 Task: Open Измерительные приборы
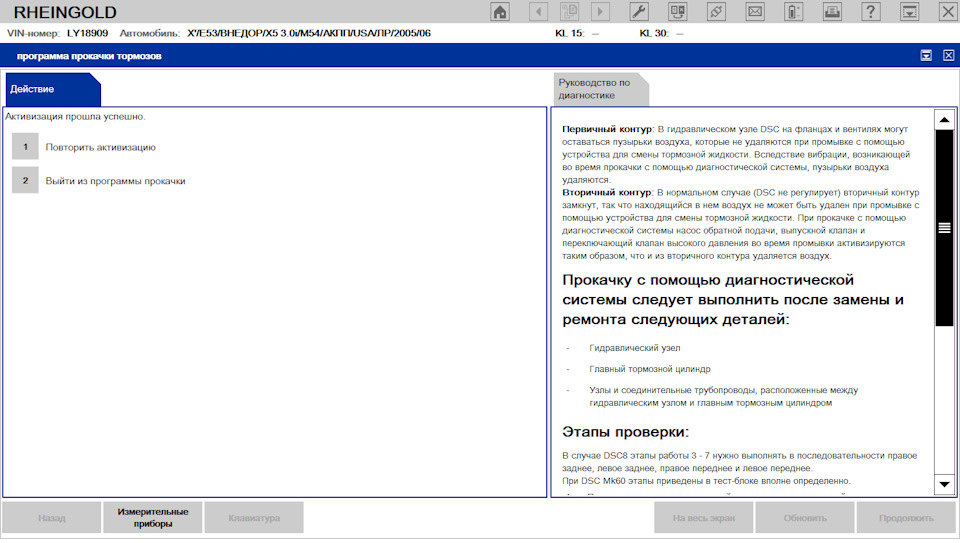click(152, 518)
